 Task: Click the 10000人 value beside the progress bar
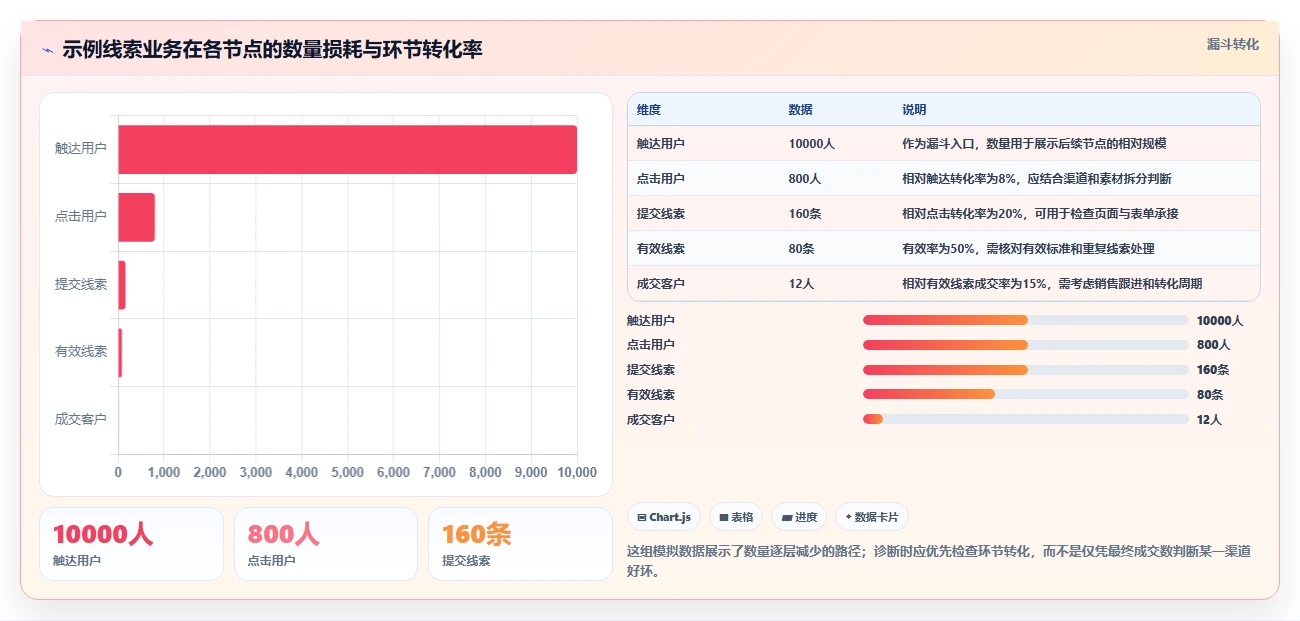pyautogui.click(x=1220, y=320)
